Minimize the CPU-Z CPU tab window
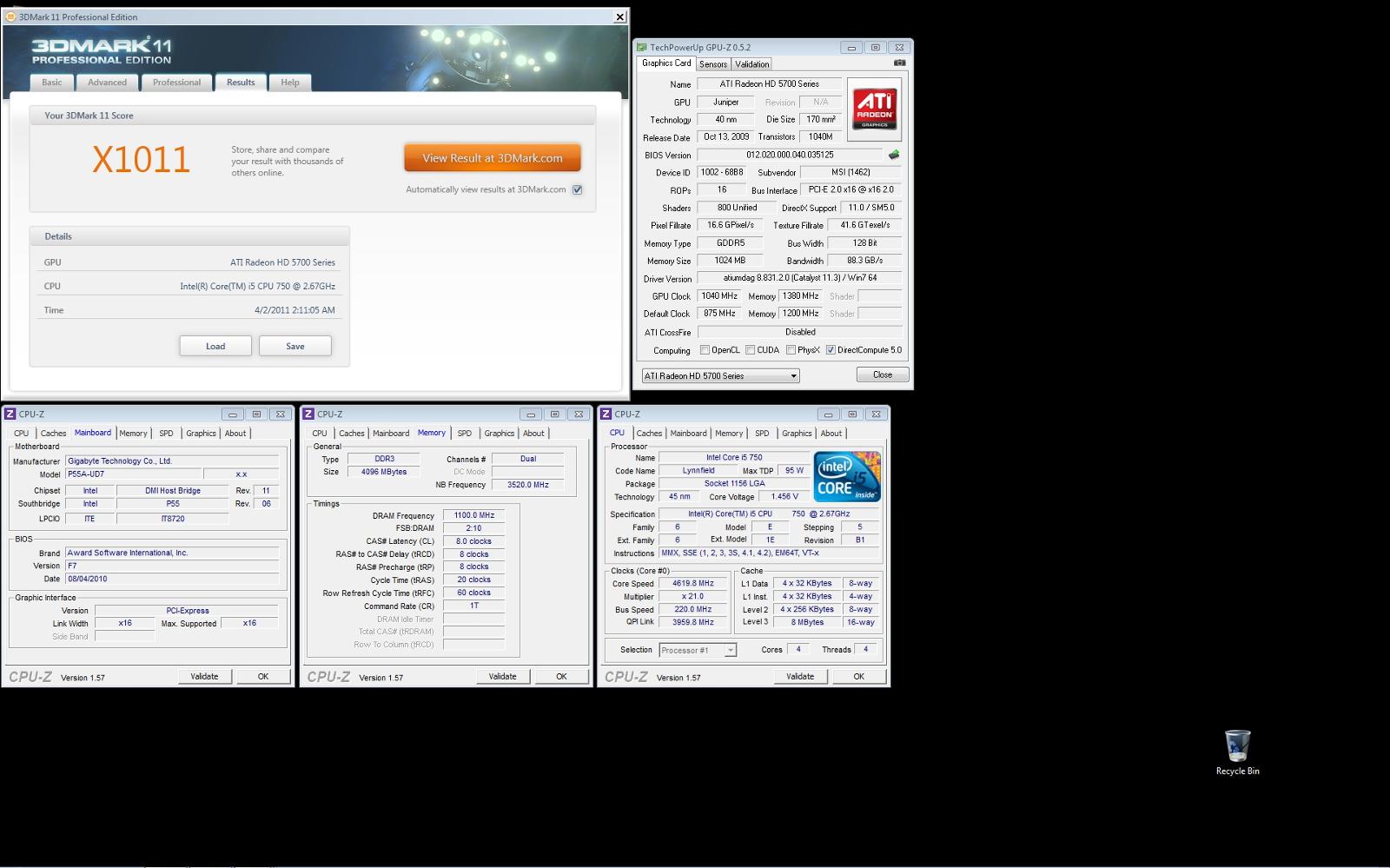The height and width of the screenshot is (868, 1390). pyautogui.click(x=828, y=414)
